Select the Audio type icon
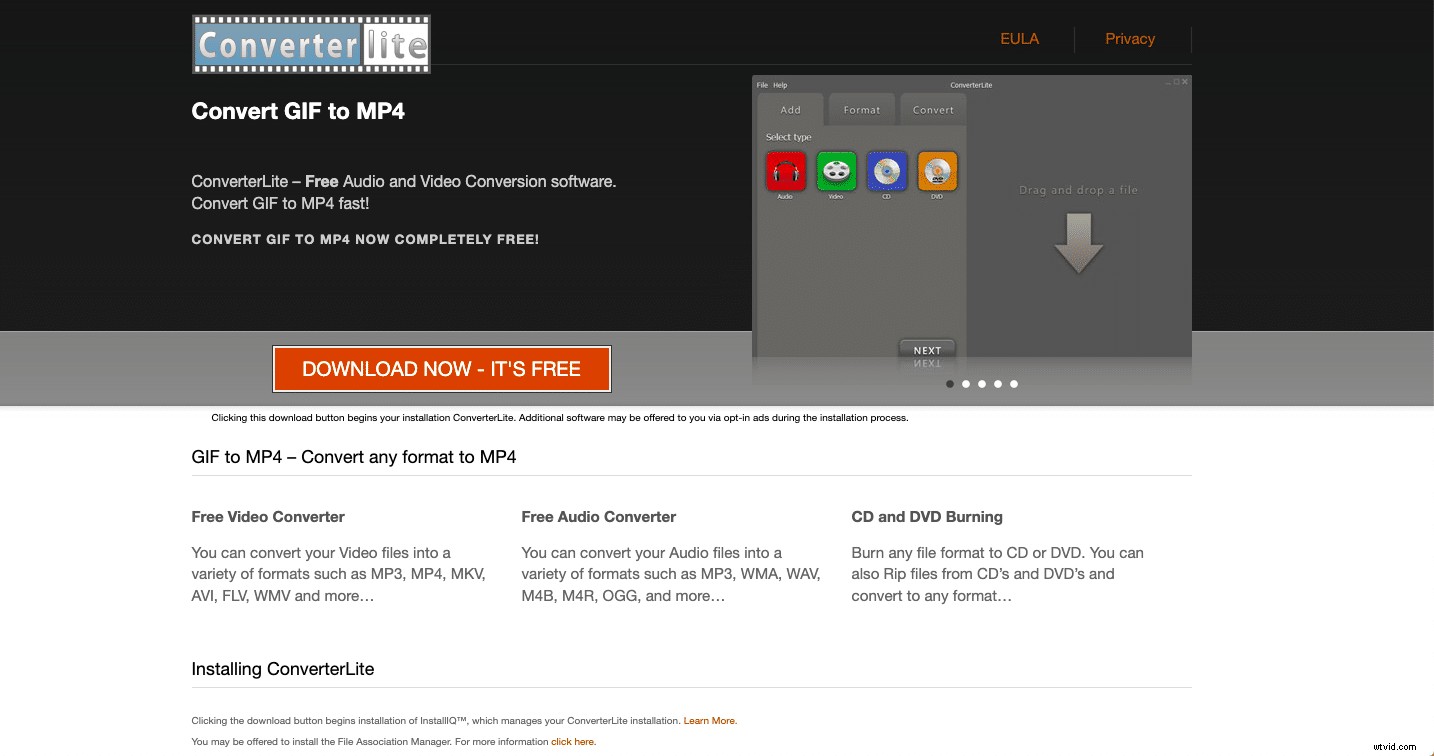Image resolution: width=1434 pixels, height=756 pixels. (785, 171)
